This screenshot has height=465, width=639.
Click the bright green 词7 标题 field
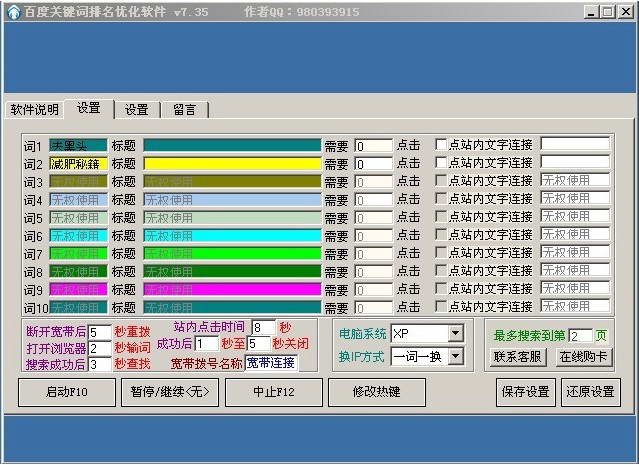[232, 253]
